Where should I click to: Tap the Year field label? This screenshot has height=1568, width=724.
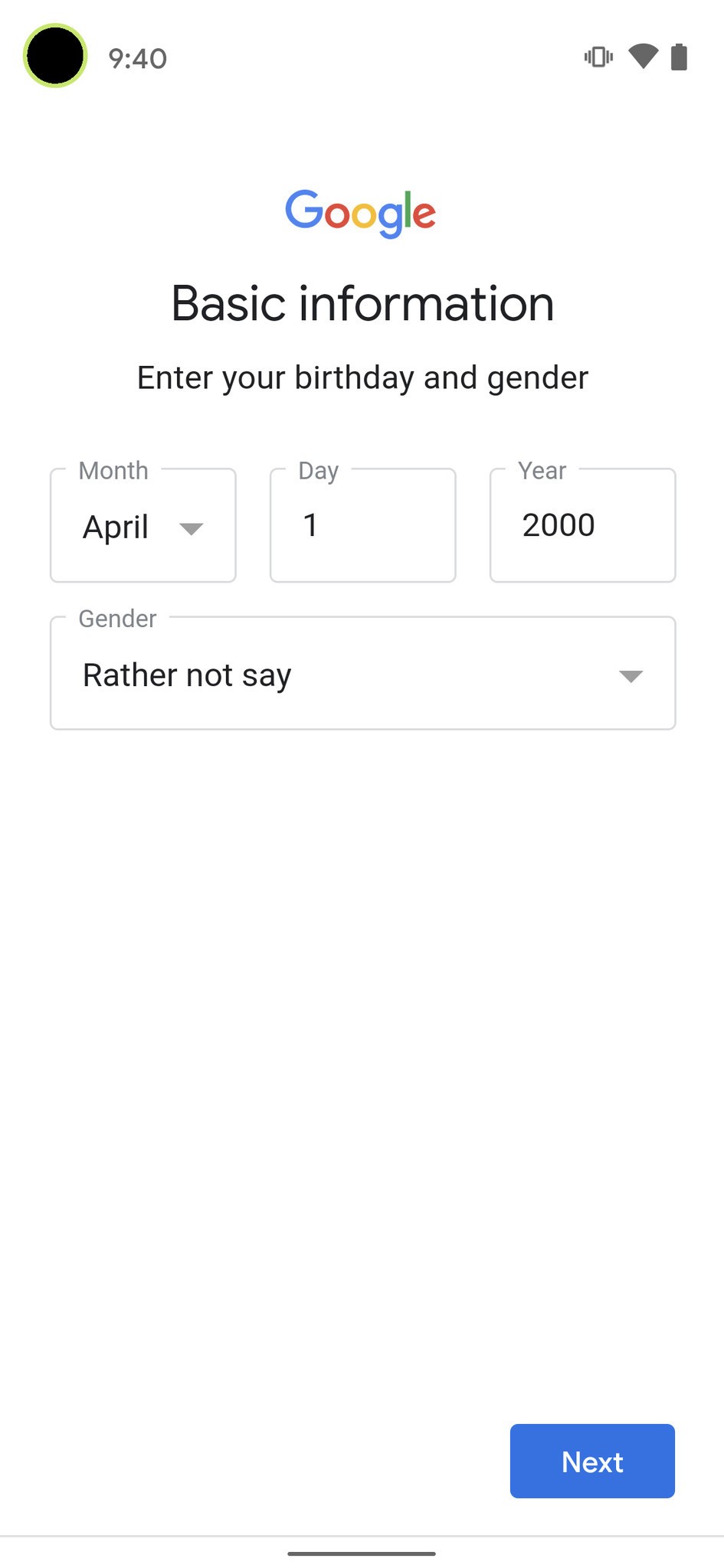point(542,470)
